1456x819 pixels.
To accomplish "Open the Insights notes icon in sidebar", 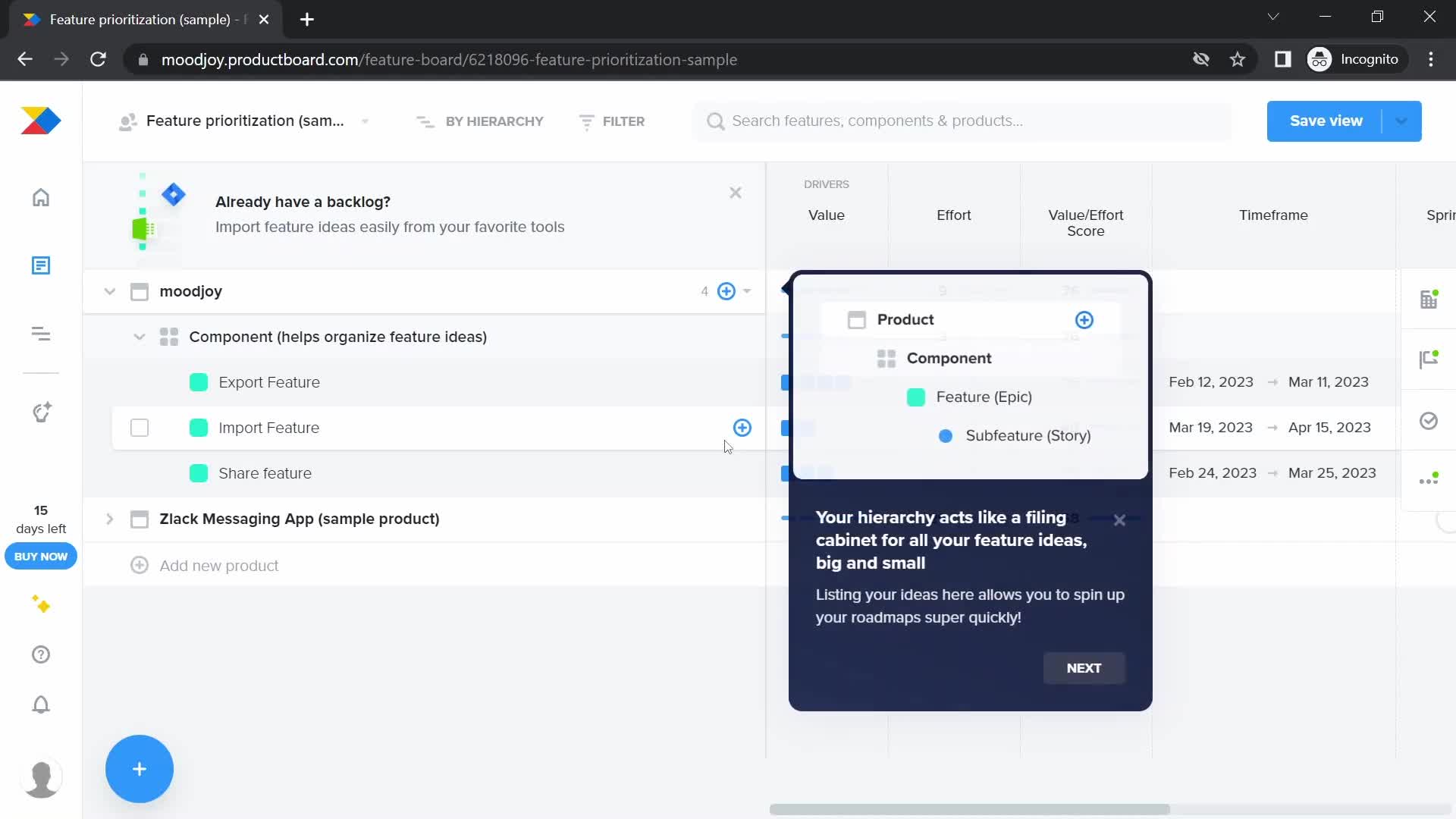I will point(41,265).
